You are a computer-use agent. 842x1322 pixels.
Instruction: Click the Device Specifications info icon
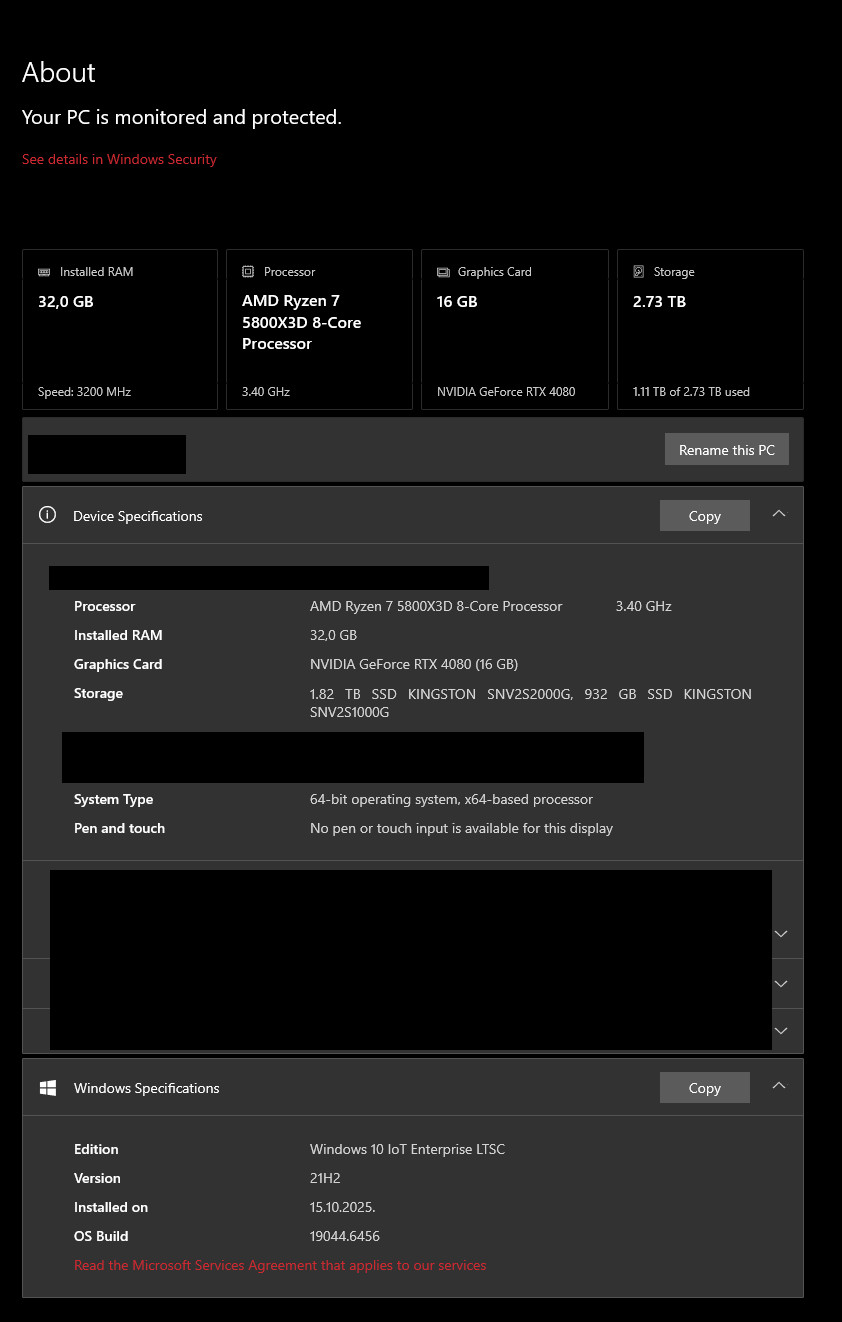[47, 515]
